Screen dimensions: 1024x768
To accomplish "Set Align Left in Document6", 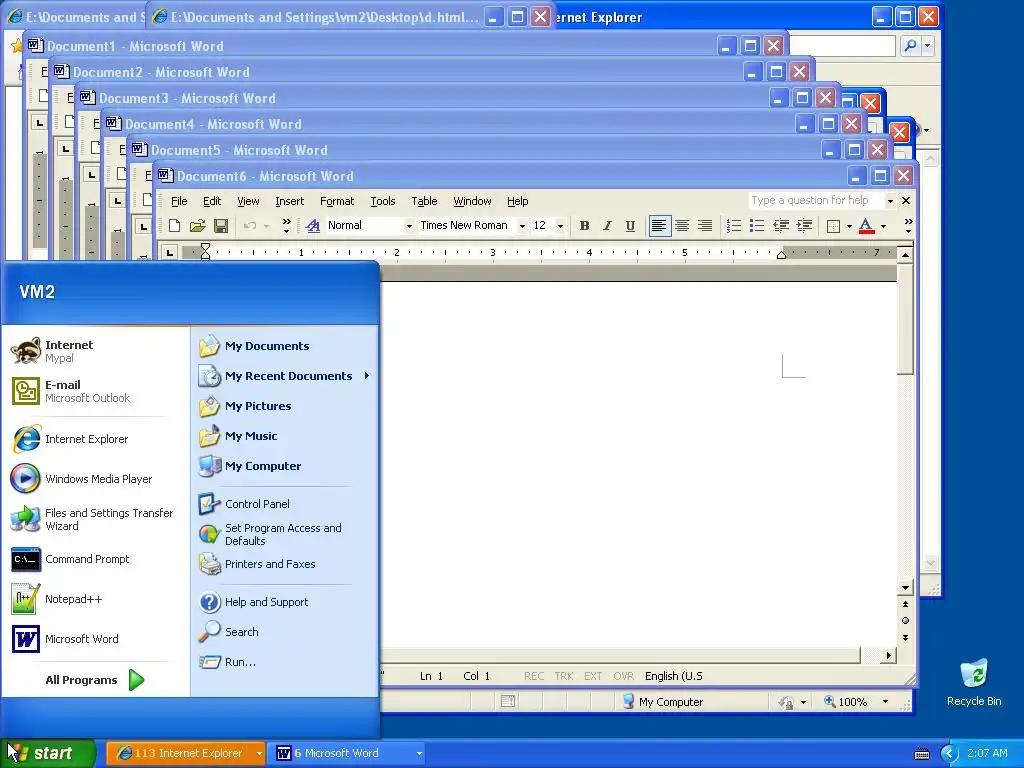I will click(x=659, y=226).
